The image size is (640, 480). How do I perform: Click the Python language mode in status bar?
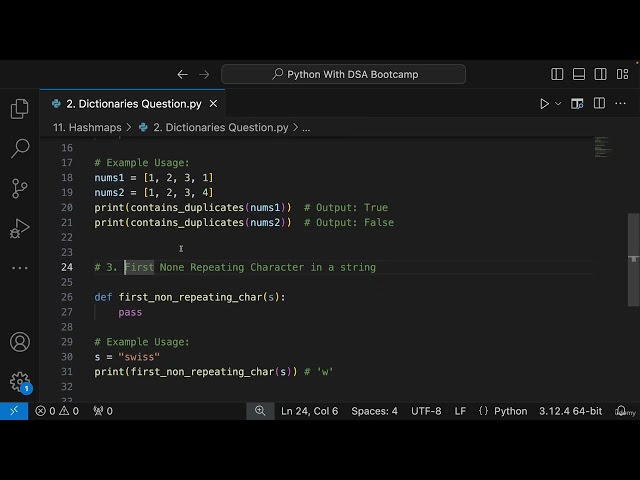[510, 411]
